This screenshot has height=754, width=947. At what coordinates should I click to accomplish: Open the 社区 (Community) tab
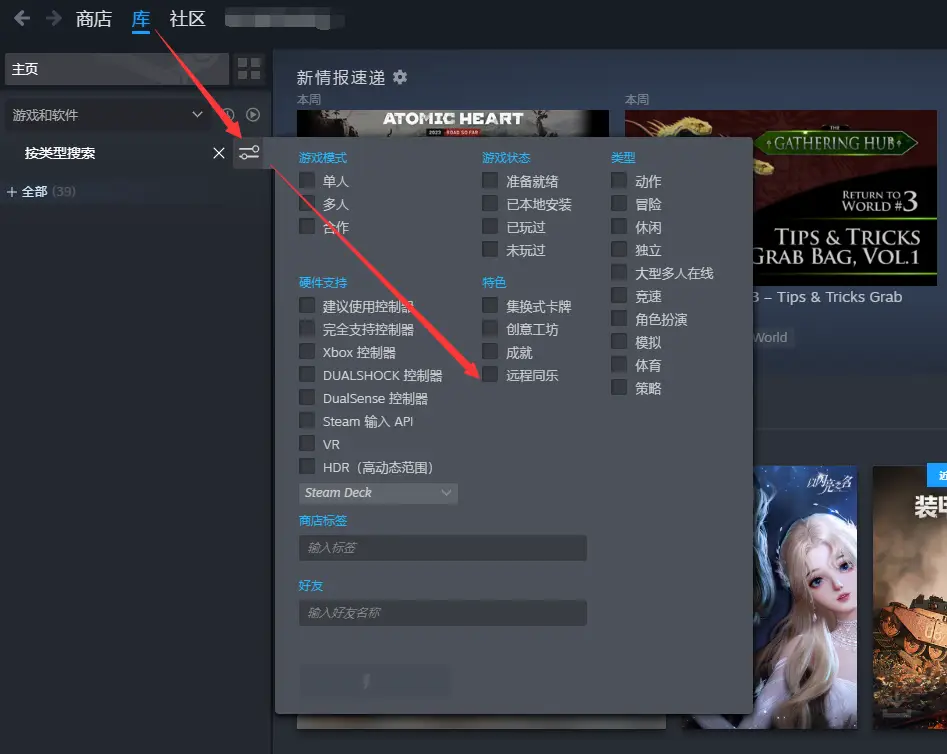[187, 19]
